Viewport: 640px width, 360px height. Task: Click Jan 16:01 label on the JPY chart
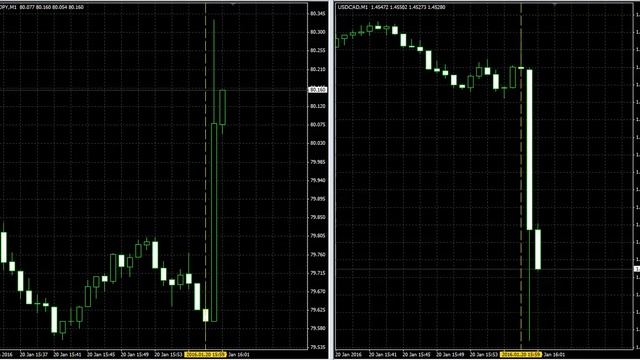238,355
